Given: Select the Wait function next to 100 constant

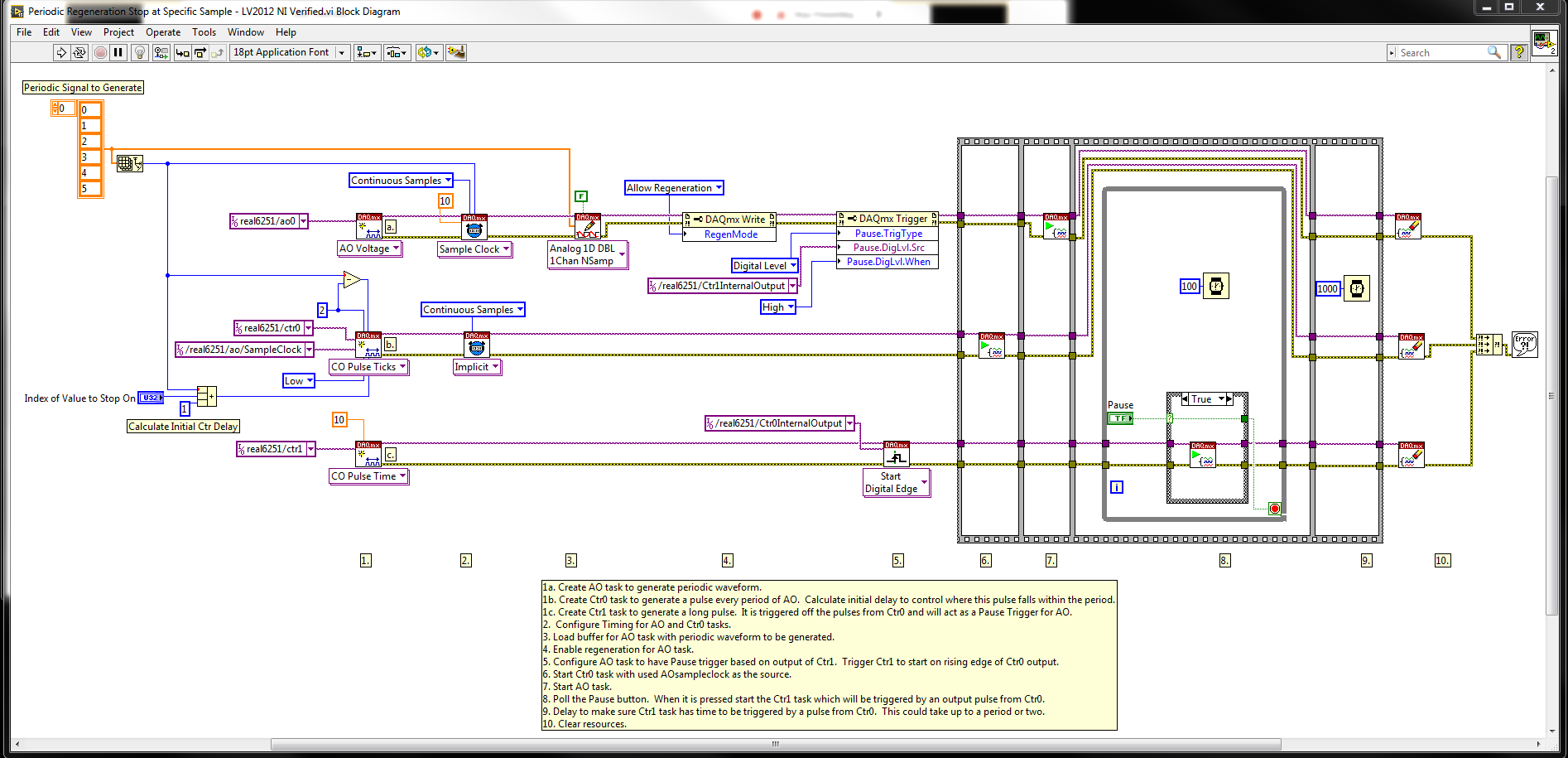Looking at the screenshot, I should pos(1215,286).
